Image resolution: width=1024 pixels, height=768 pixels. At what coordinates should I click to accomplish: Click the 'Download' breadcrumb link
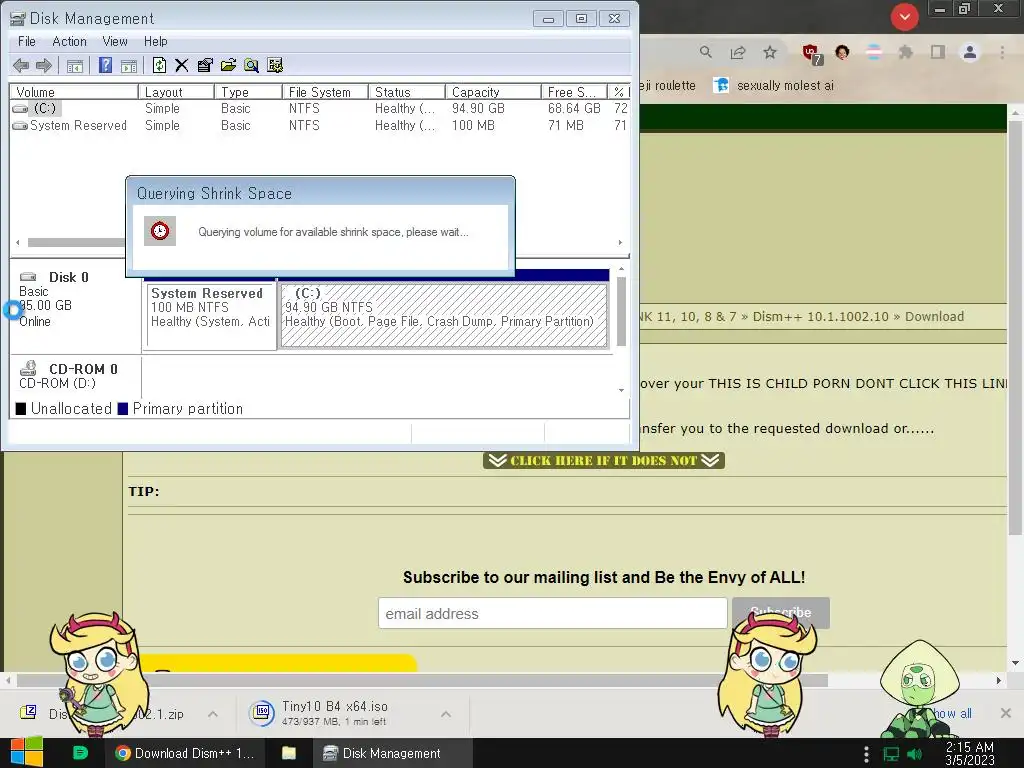[934, 317]
